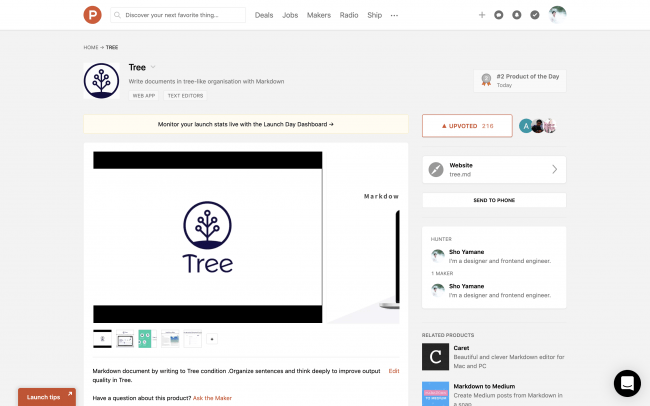Screen dimensions: 650x406
Task: Click the Caret "C" product icon
Action: point(435,357)
